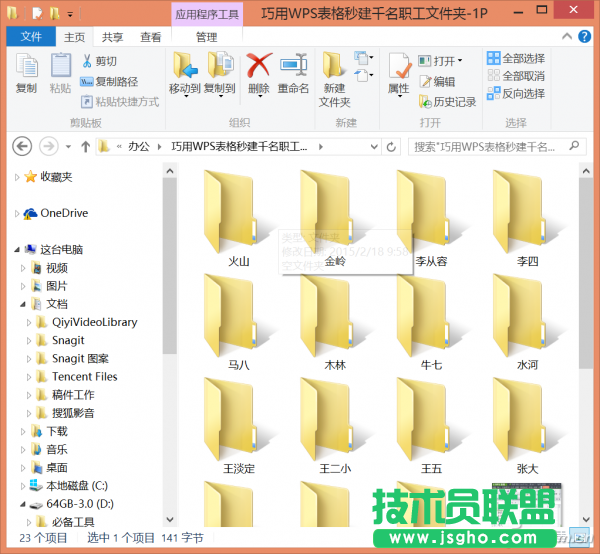Collapse the 文档 tree node
Image resolution: width=600 pixels, height=554 pixels.
(x=23, y=305)
